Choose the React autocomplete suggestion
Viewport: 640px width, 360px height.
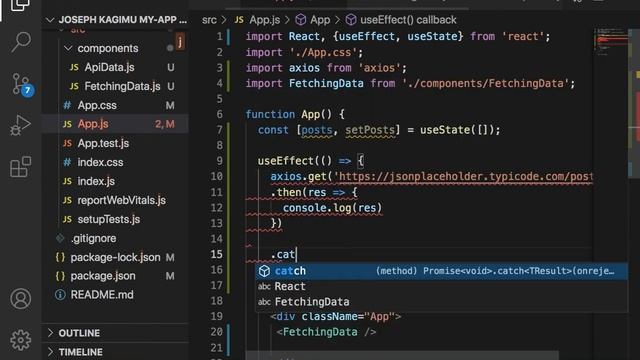coord(442,287)
